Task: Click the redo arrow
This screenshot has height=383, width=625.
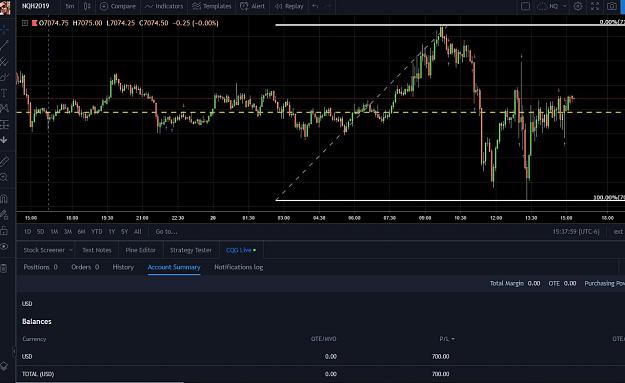Action: (x=328, y=6)
